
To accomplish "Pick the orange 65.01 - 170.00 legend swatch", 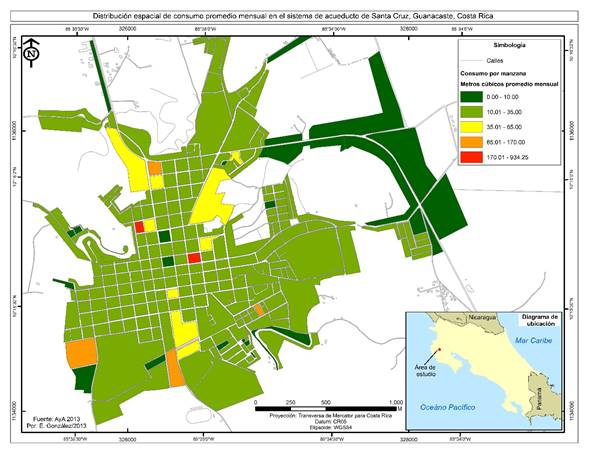I will click(471, 142).
